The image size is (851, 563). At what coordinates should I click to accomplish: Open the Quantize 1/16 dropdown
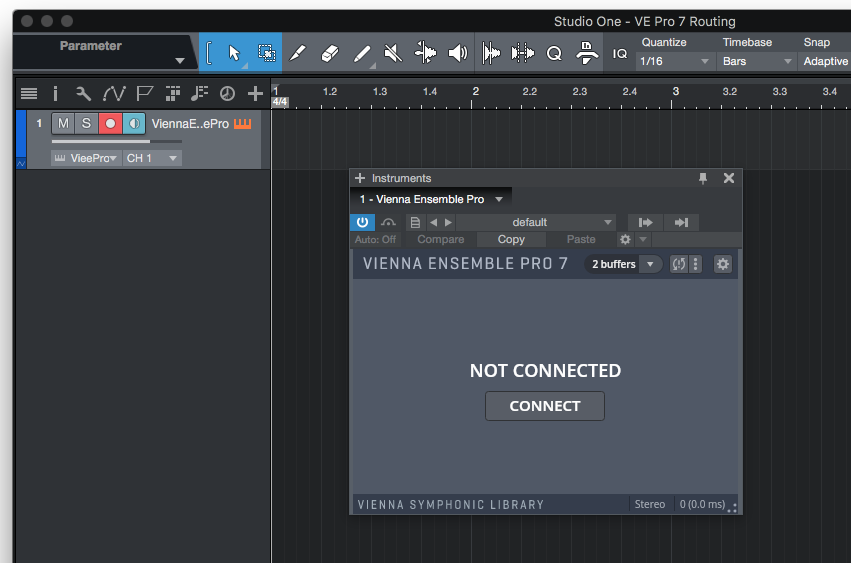(675, 61)
